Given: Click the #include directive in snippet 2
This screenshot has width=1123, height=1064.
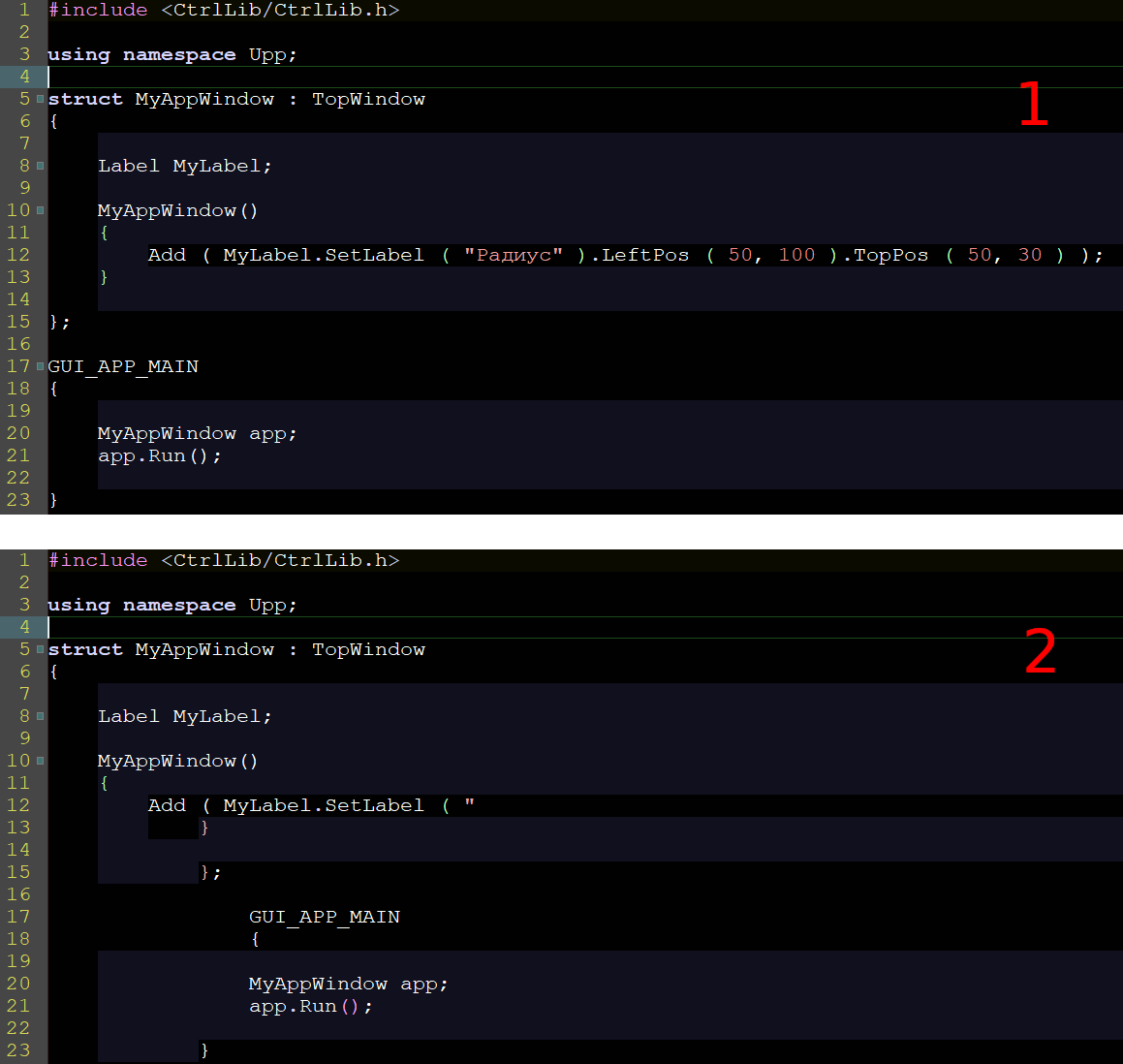Looking at the screenshot, I should click(98, 560).
